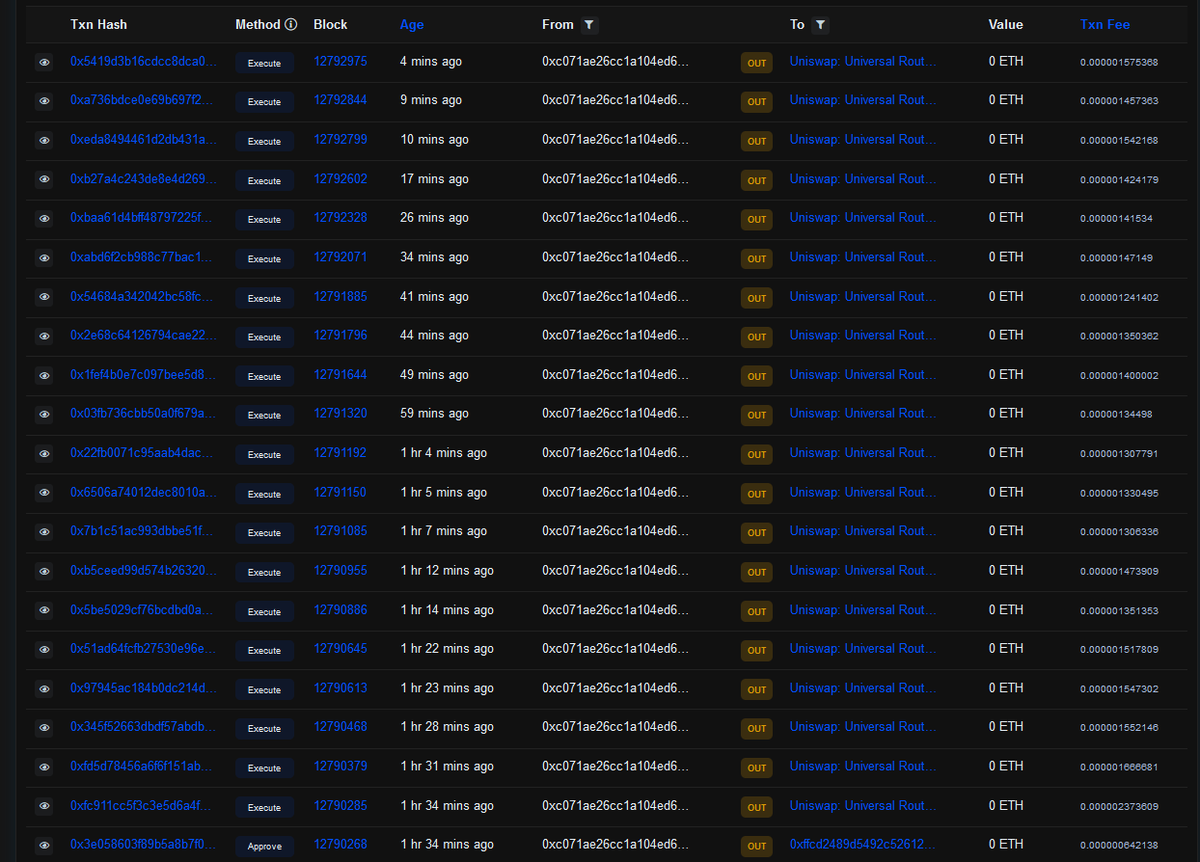Click the eye preview icon for transaction 0x7b1c51ac993dbbe51f

[44, 532]
